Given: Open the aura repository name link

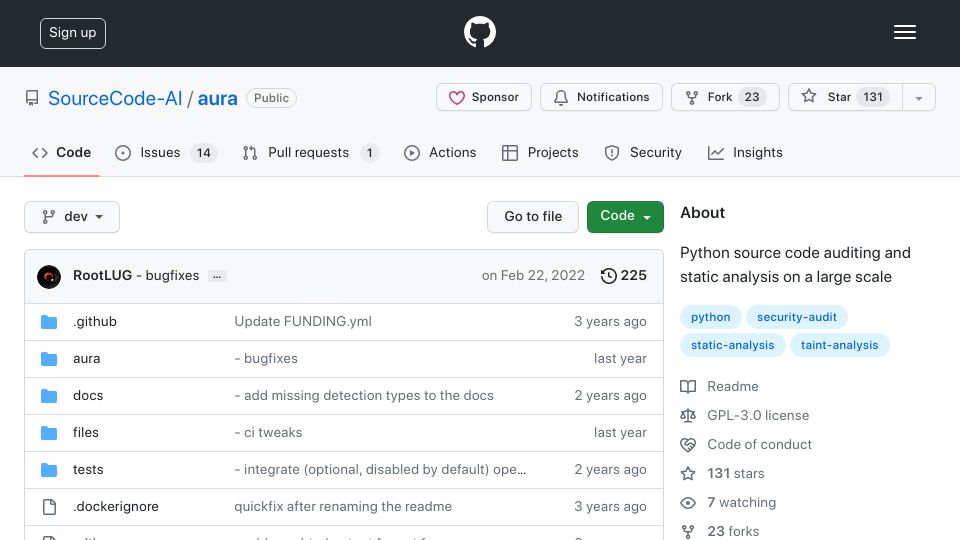Looking at the screenshot, I should (217, 98).
